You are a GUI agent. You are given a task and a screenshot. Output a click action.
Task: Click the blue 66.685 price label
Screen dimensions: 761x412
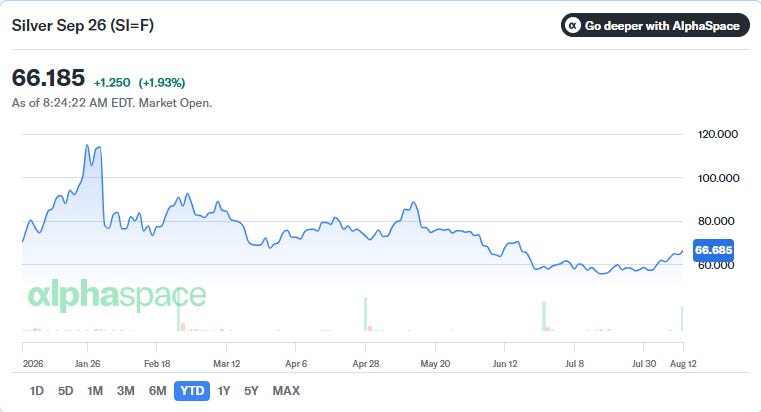pos(713,250)
